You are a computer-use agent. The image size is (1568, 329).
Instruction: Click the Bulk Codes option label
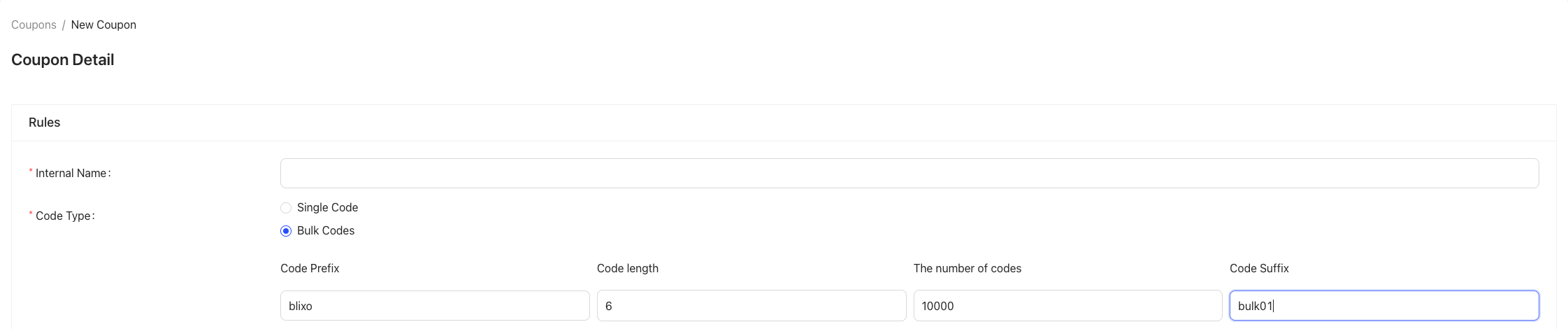click(x=326, y=231)
